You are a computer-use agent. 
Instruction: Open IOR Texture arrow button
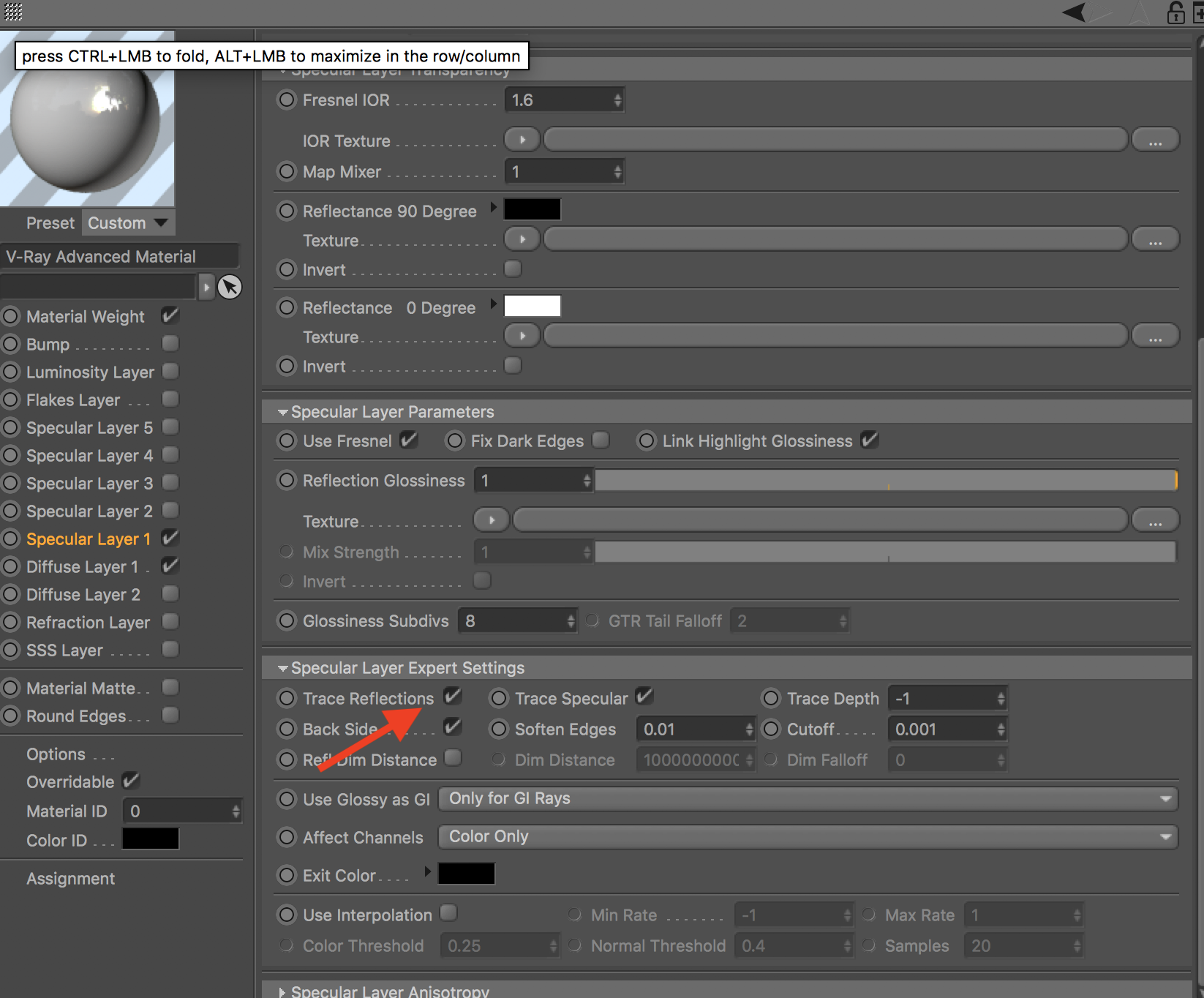pyautogui.click(x=522, y=140)
